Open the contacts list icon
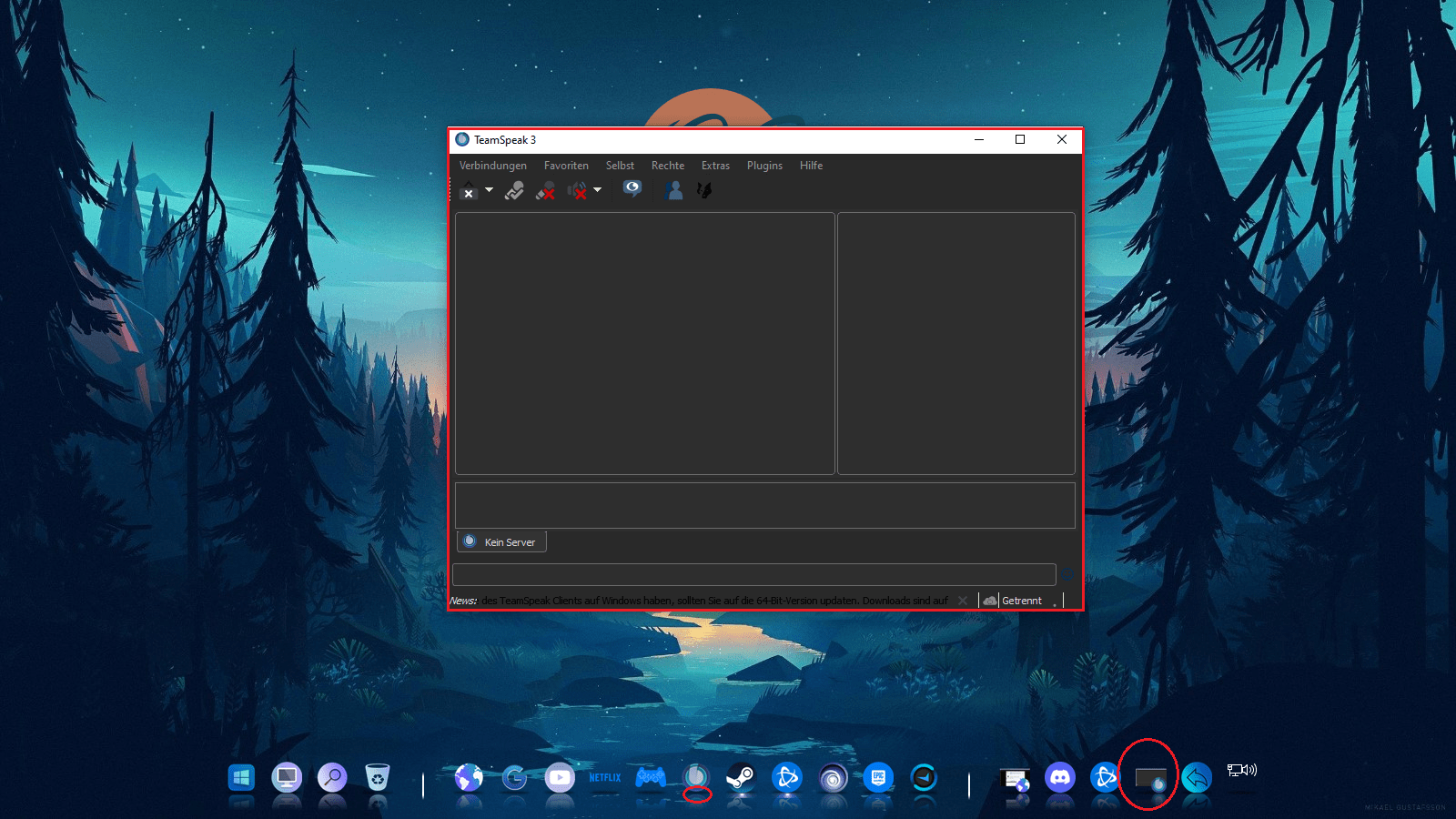Viewport: 1456px width, 819px height. (x=674, y=190)
